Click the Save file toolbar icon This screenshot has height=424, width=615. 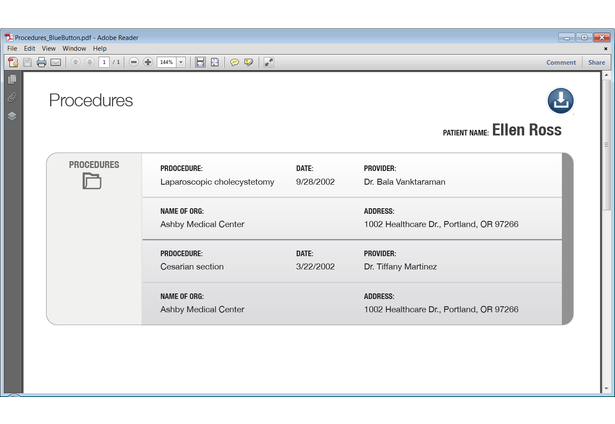click(27, 62)
